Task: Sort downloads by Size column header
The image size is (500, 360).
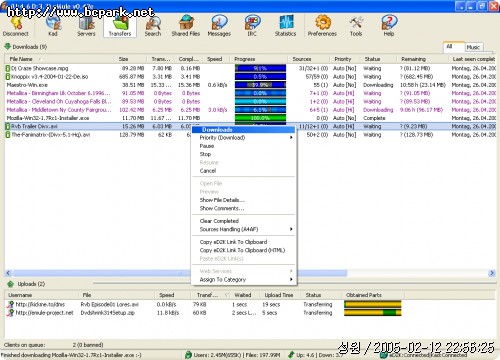Action: [130, 59]
